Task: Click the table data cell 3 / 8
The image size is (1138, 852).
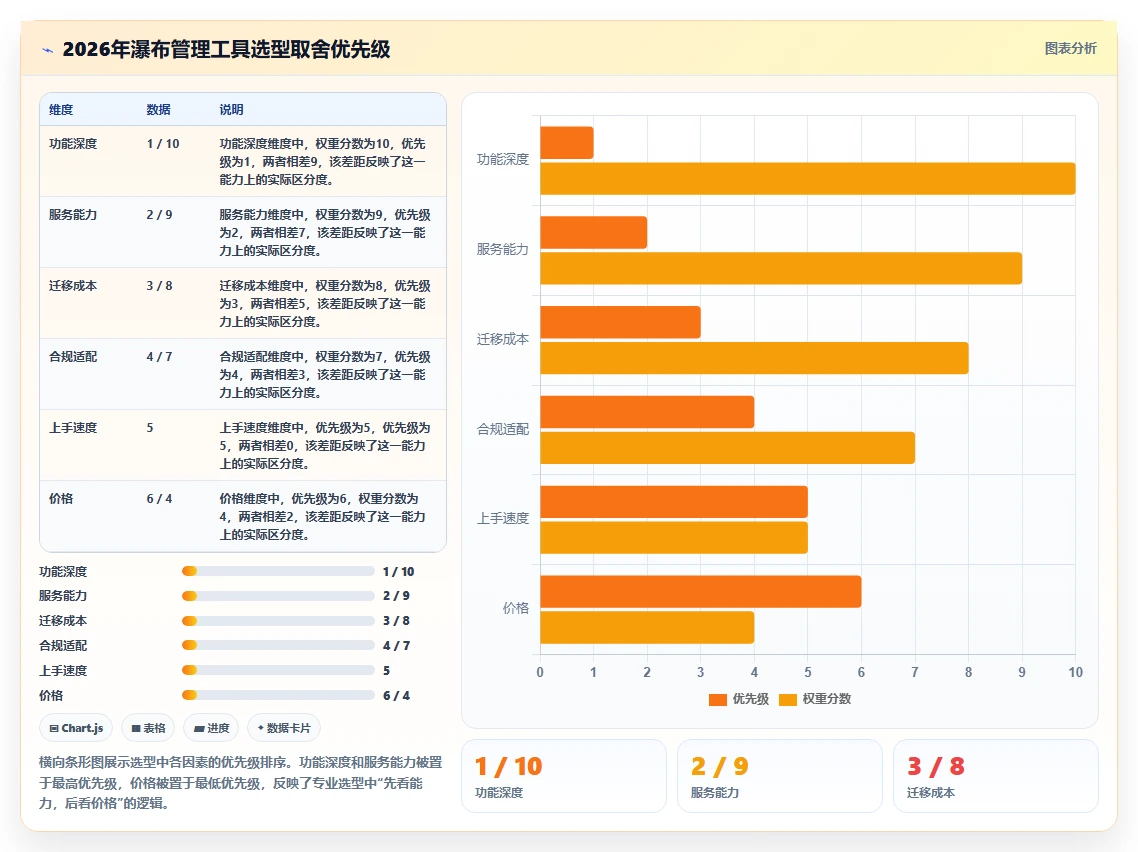Action: 159,286
